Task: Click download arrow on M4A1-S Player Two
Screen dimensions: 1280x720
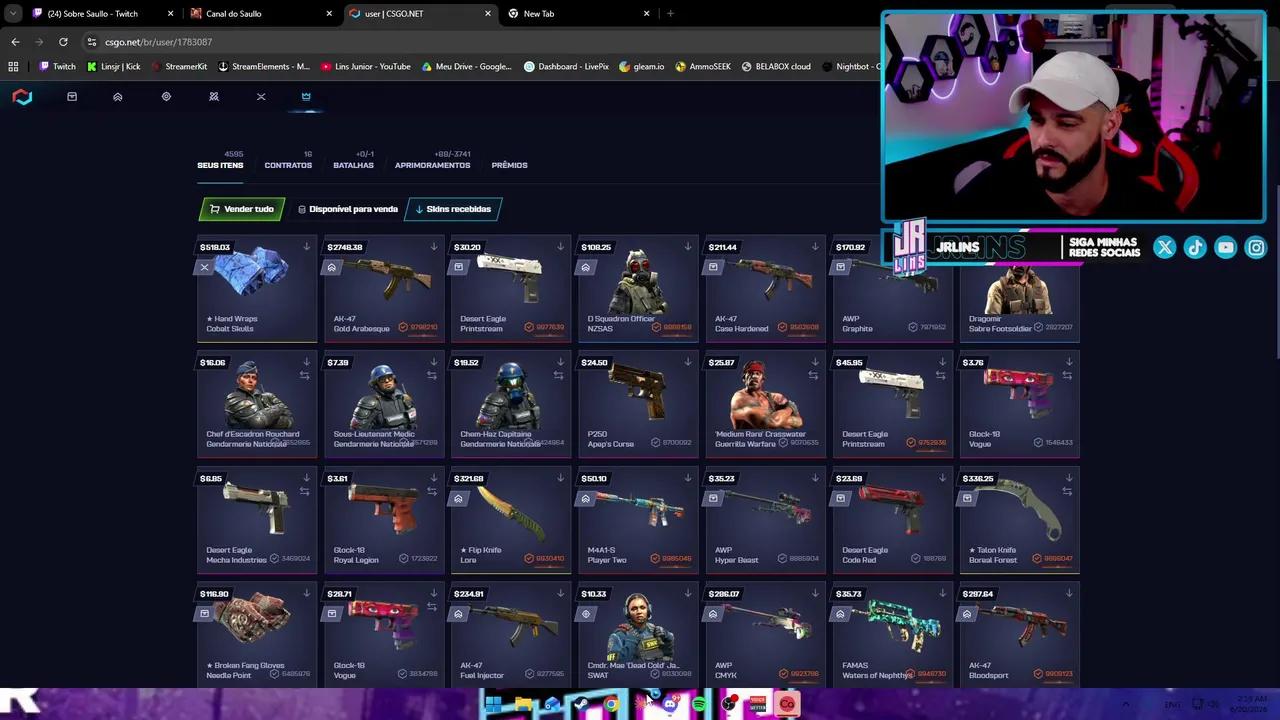Action: point(688,478)
